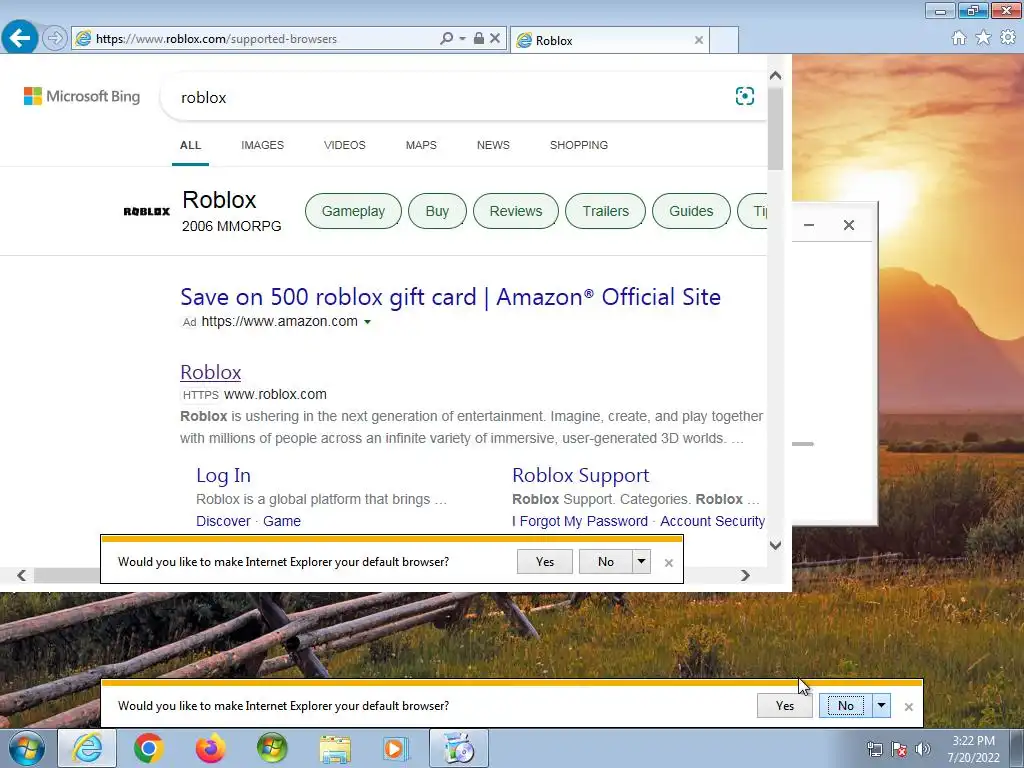Go back with the blue back arrow
1024x768 pixels.
point(20,38)
